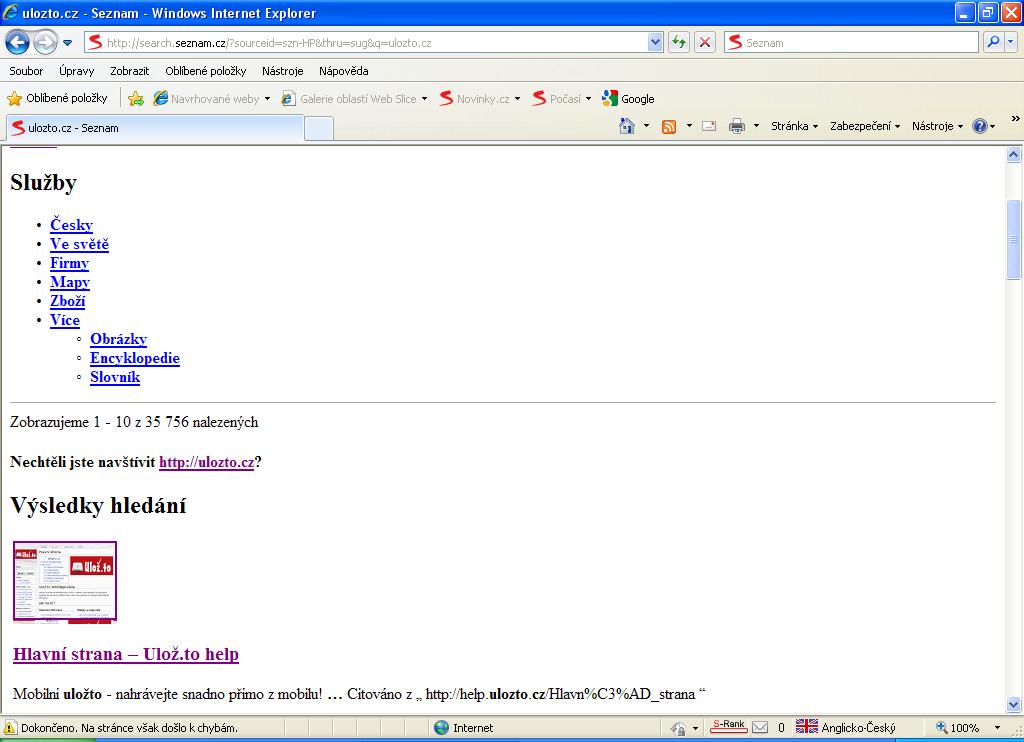Open the Zboží link

[x=68, y=300]
